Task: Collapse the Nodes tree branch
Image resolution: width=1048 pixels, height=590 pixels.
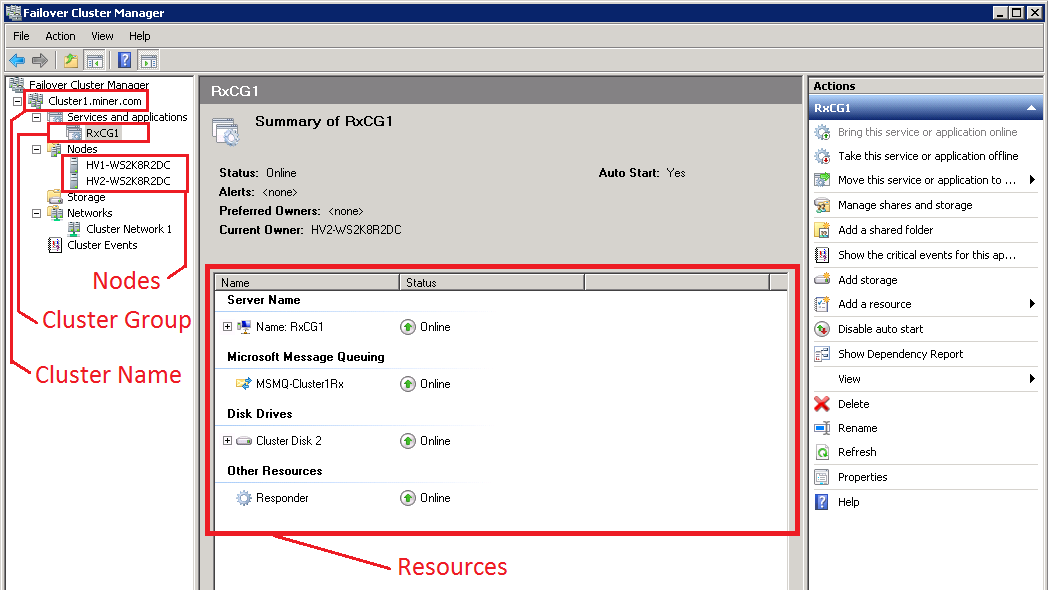Action: coord(37,149)
